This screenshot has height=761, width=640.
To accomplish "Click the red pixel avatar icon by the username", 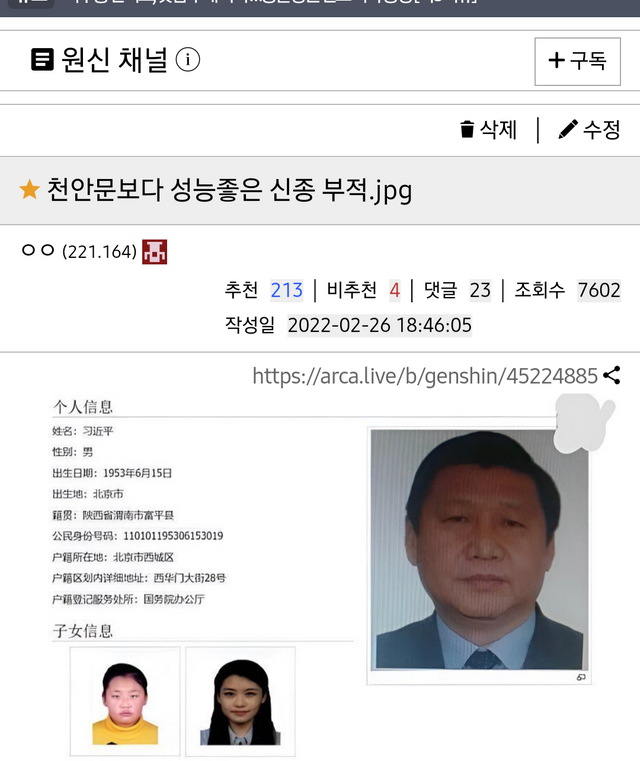I will [x=154, y=252].
